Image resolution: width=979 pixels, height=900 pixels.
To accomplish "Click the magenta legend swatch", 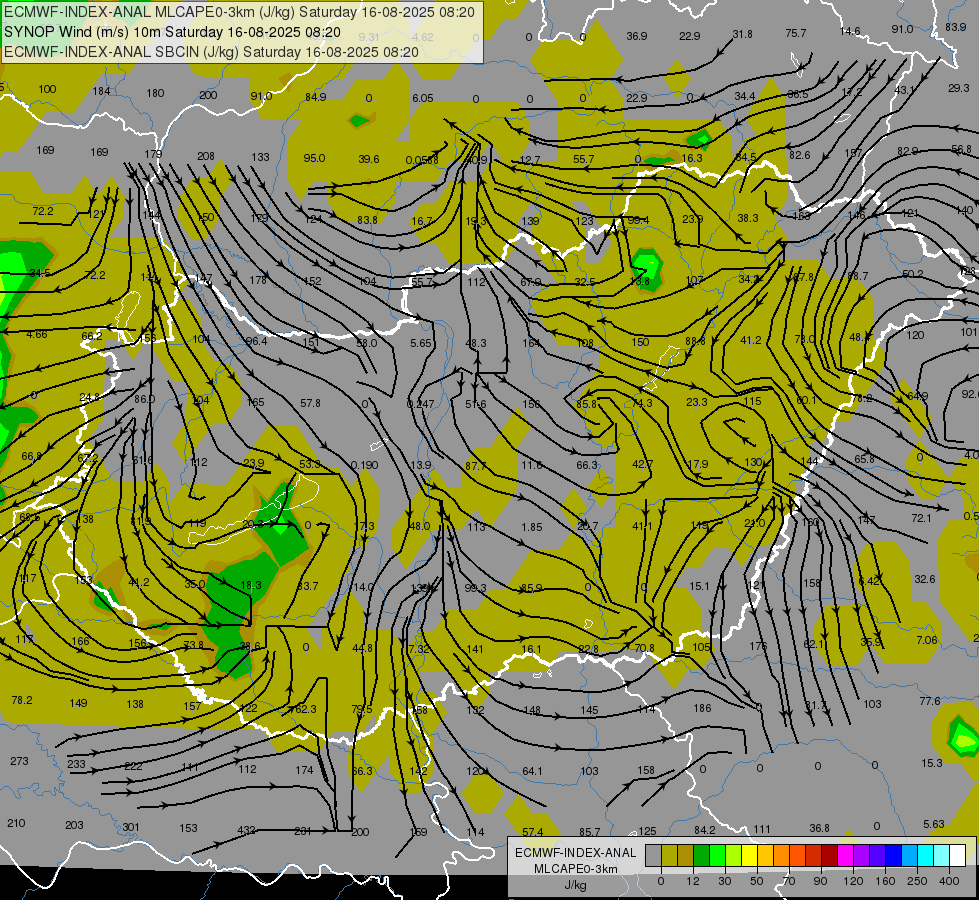I will pyautogui.click(x=846, y=856).
